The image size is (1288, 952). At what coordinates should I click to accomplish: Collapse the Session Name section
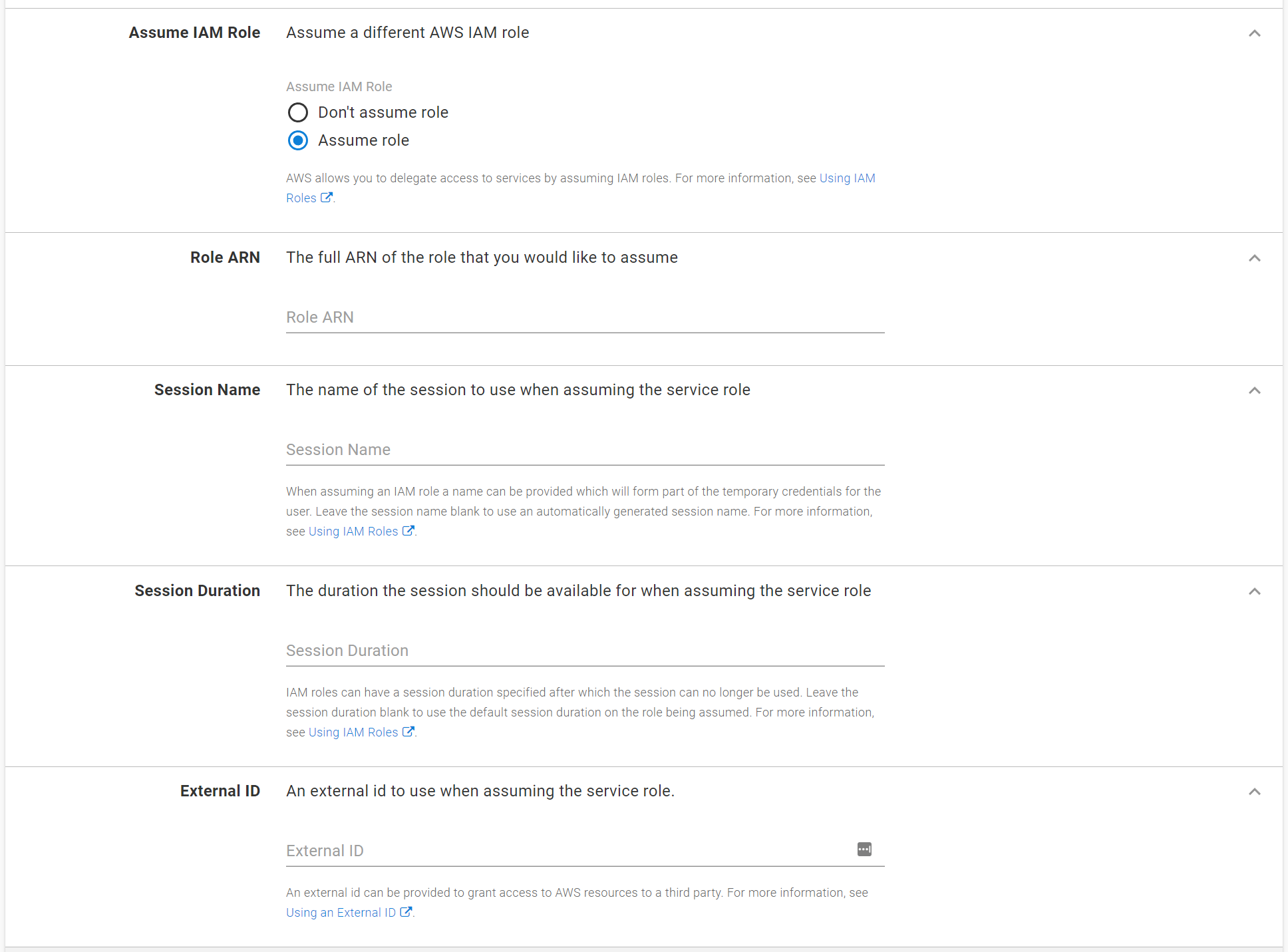[x=1254, y=391]
